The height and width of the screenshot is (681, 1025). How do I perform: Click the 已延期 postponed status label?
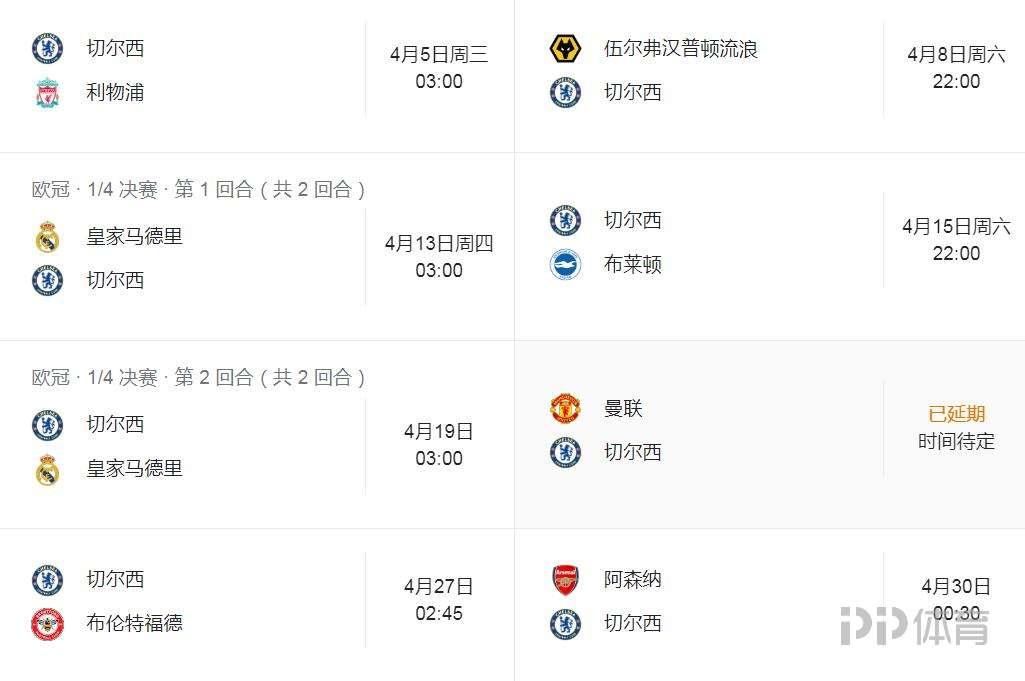pos(956,414)
